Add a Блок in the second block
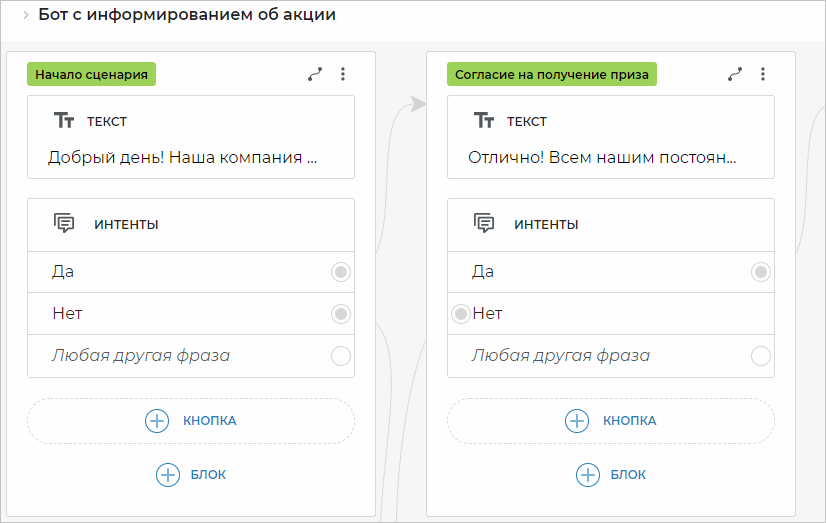This screenshot has width=826, height=523. click(611, 475)
